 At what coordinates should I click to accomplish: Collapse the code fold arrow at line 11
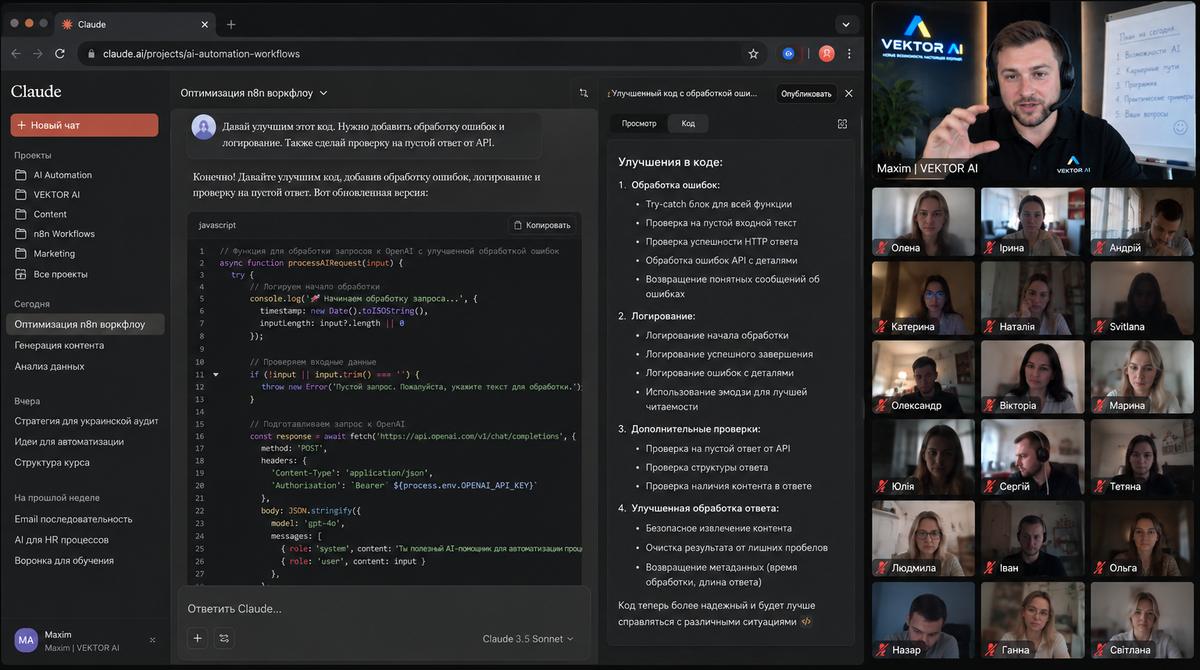pyautogui.click(x=216, y=374)
